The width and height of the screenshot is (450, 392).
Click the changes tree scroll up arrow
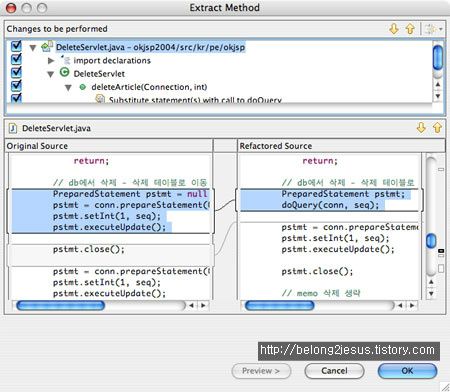pos(438,84)
